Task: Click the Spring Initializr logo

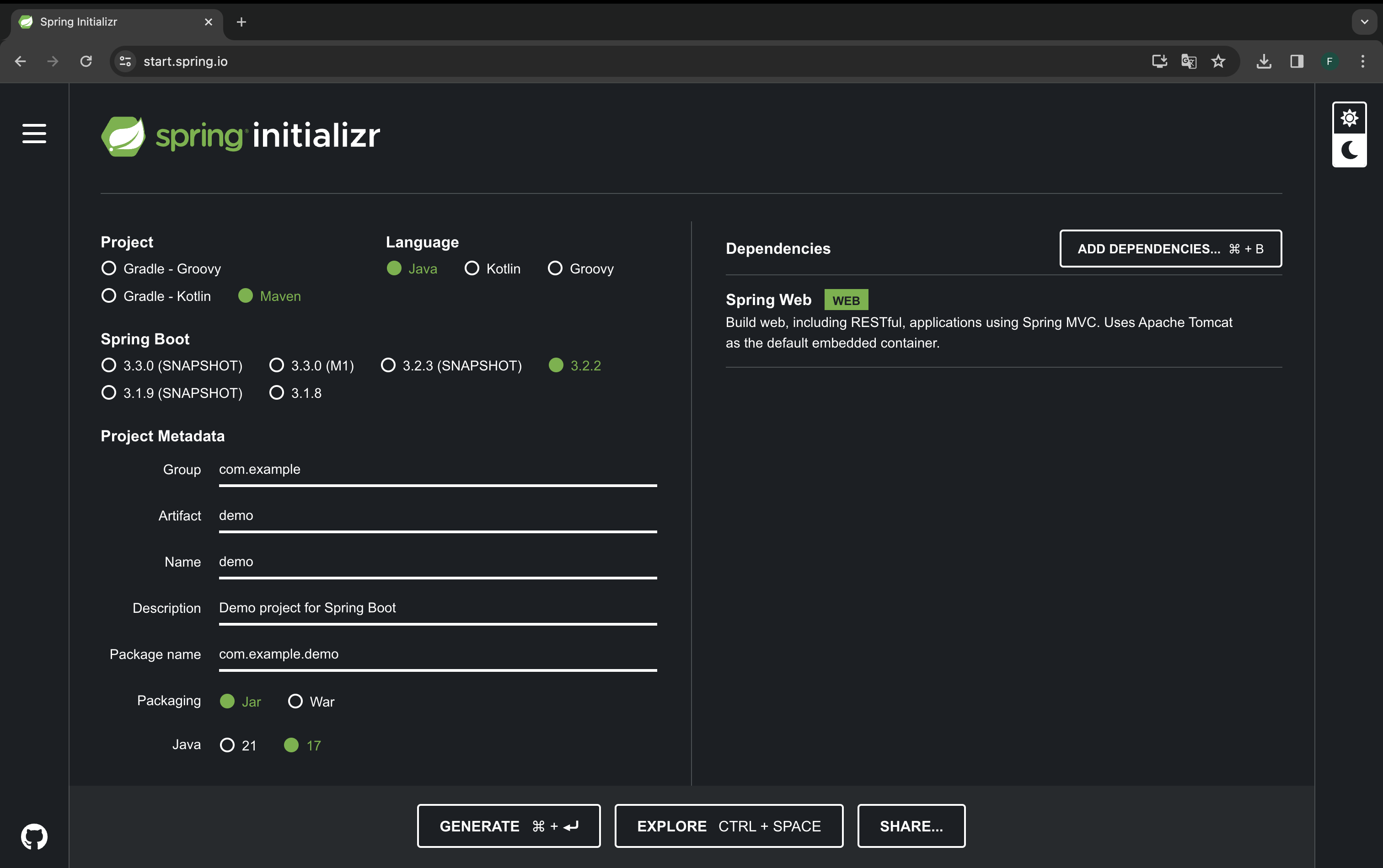Action: [x=241, y=136]
